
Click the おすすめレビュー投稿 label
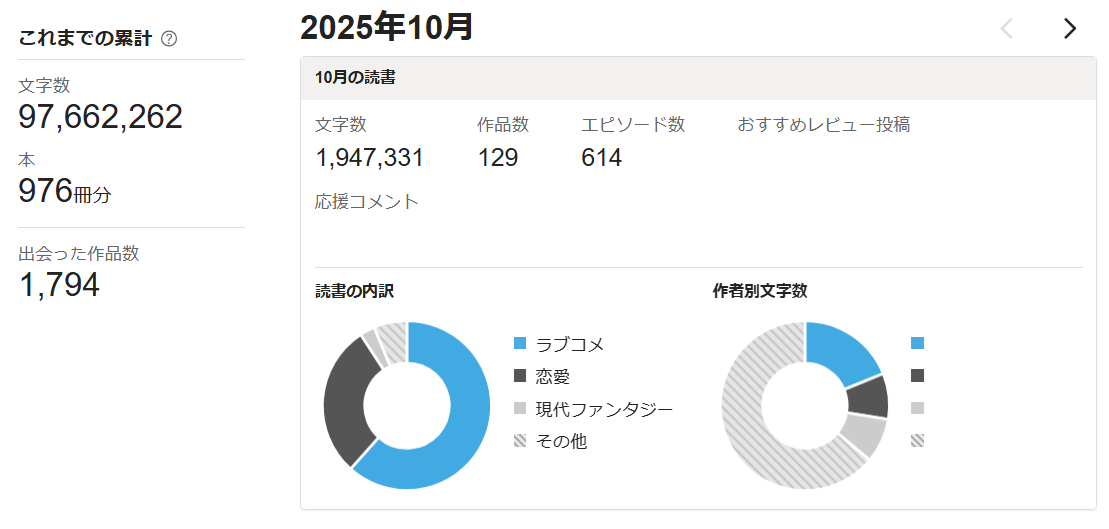[823, 125]
